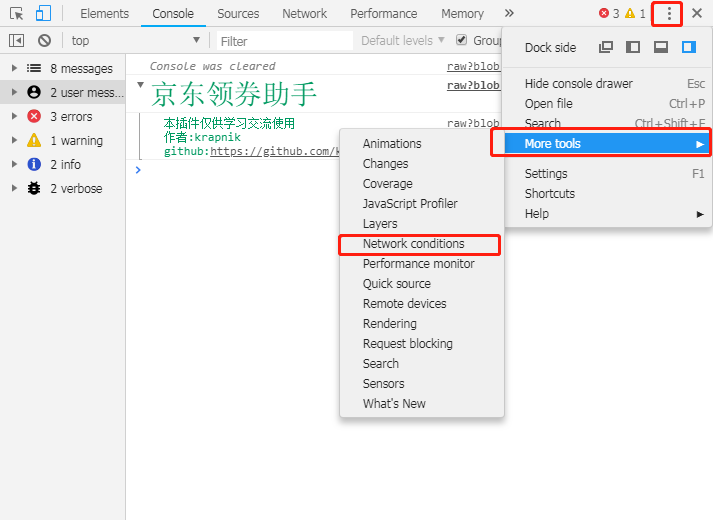Select the user messages person icon
Image resolution: width=713 pixels, height=520 pixels.
[34, 92]
